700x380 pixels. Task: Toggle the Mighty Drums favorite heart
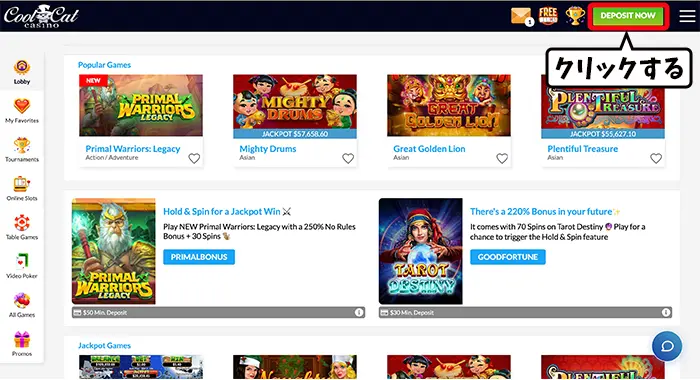348,158
